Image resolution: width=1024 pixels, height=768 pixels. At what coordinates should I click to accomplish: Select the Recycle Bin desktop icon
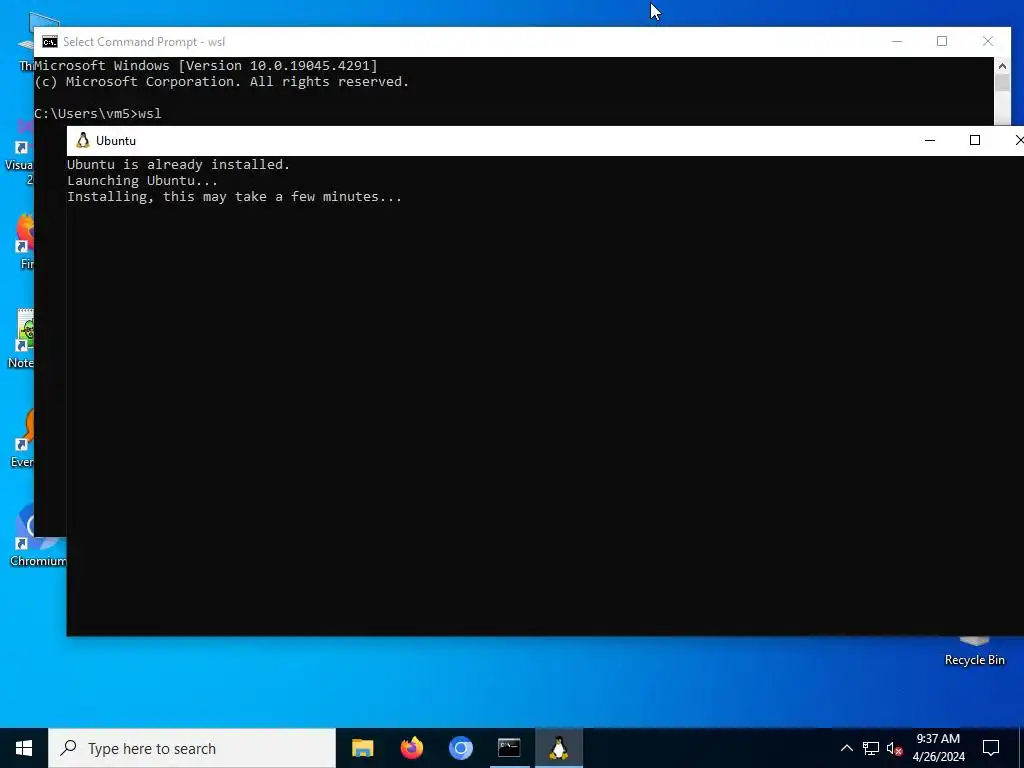point(974,651)
